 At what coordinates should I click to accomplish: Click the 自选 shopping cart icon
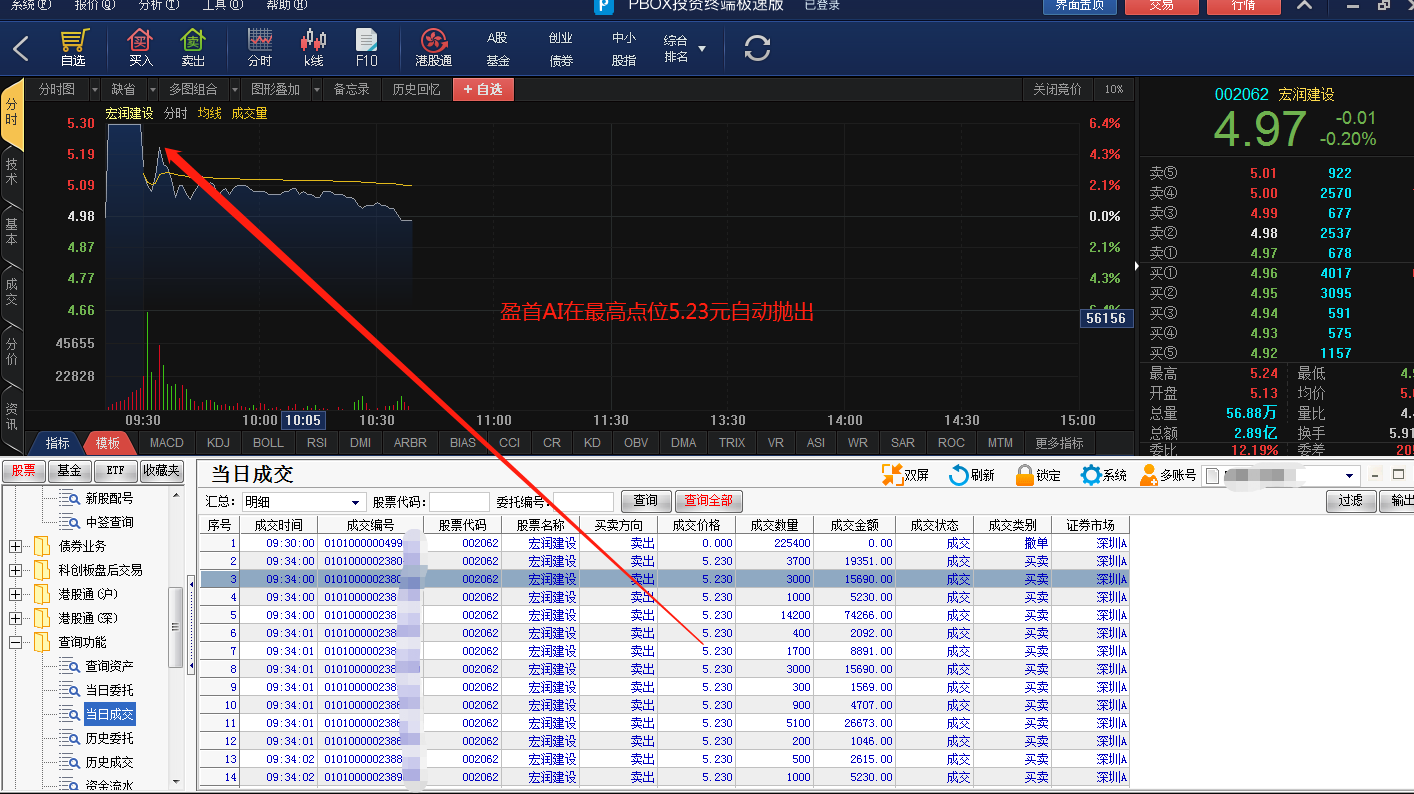coord(74,41)
